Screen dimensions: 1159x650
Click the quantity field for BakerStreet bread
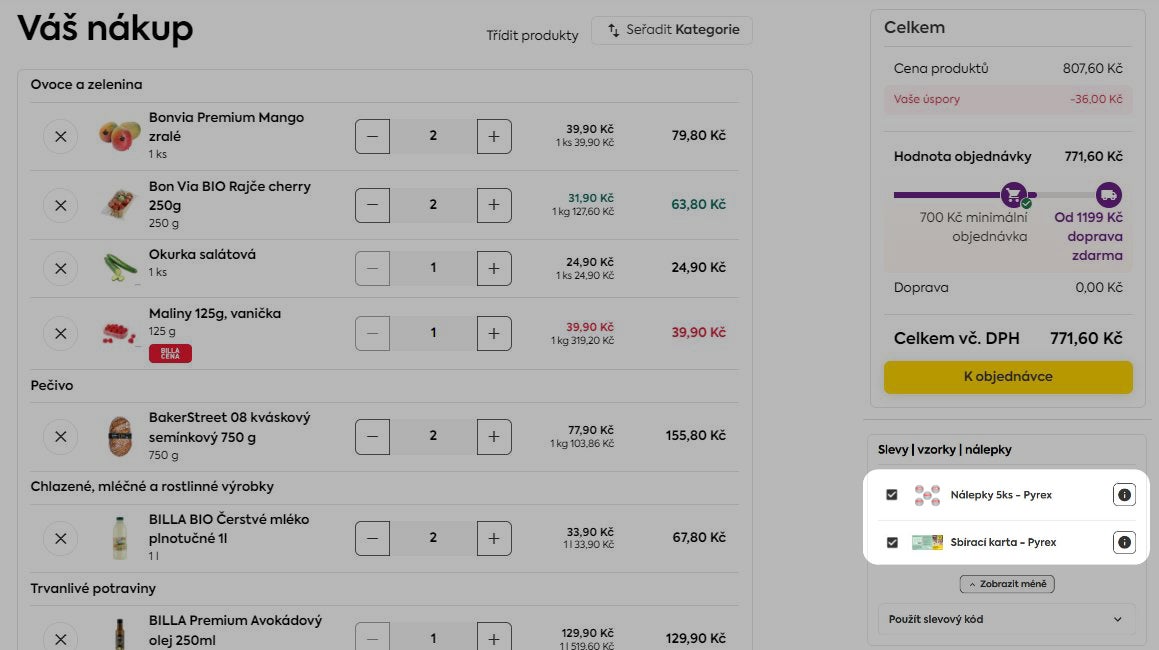click(433, 436)
